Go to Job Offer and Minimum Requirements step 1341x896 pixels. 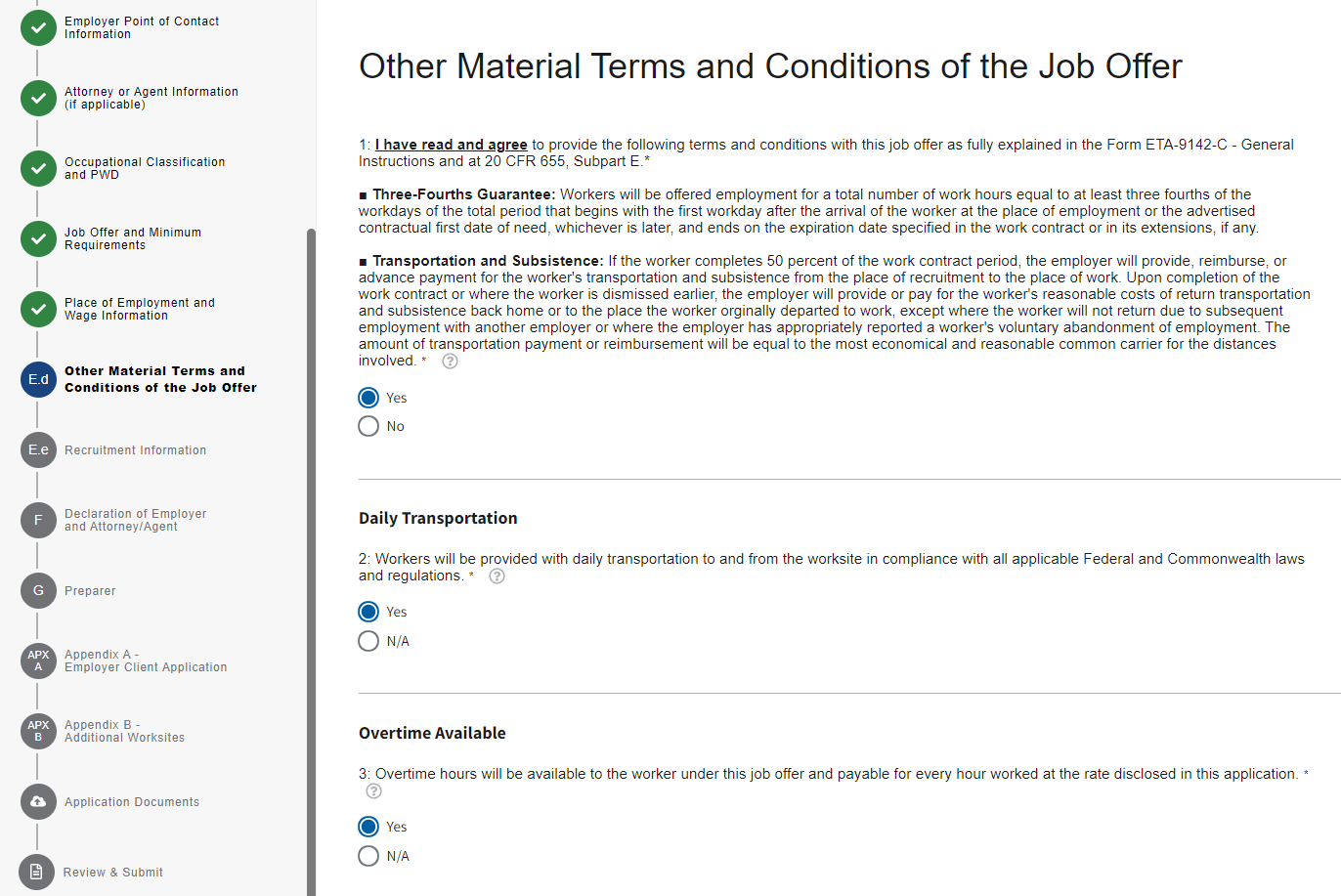133,238
